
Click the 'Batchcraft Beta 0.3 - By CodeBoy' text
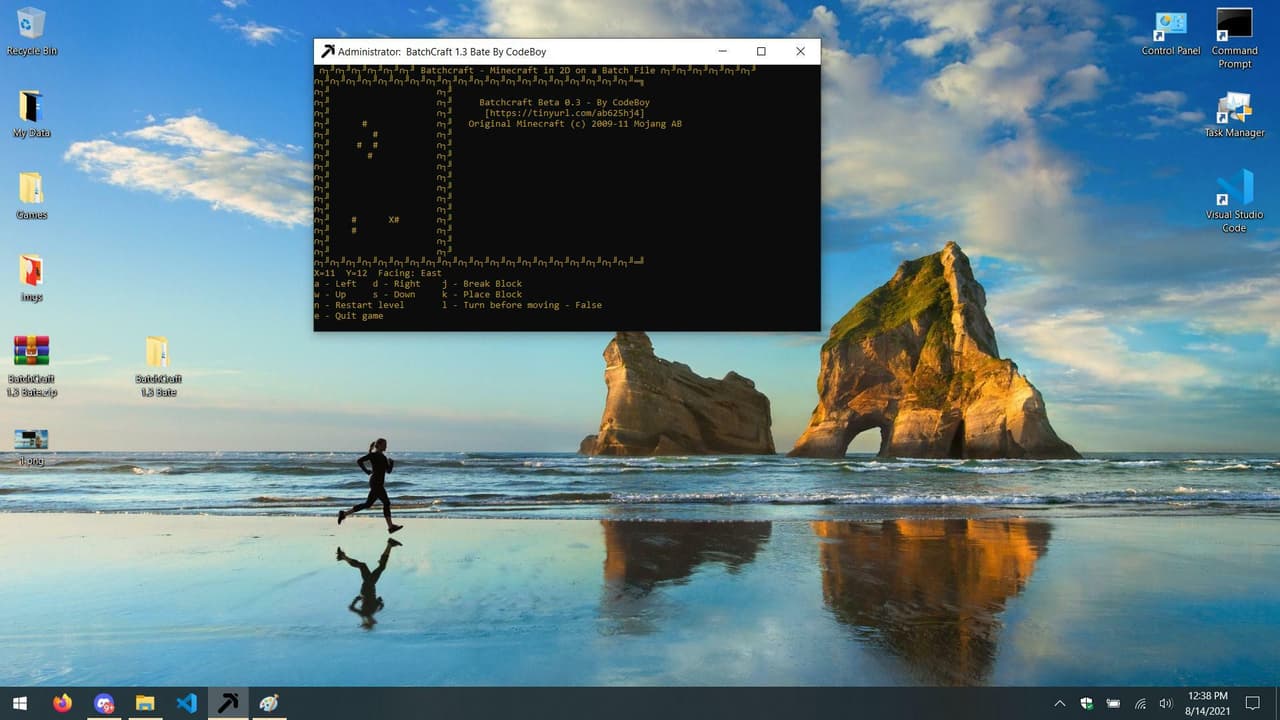pos(564,102)
